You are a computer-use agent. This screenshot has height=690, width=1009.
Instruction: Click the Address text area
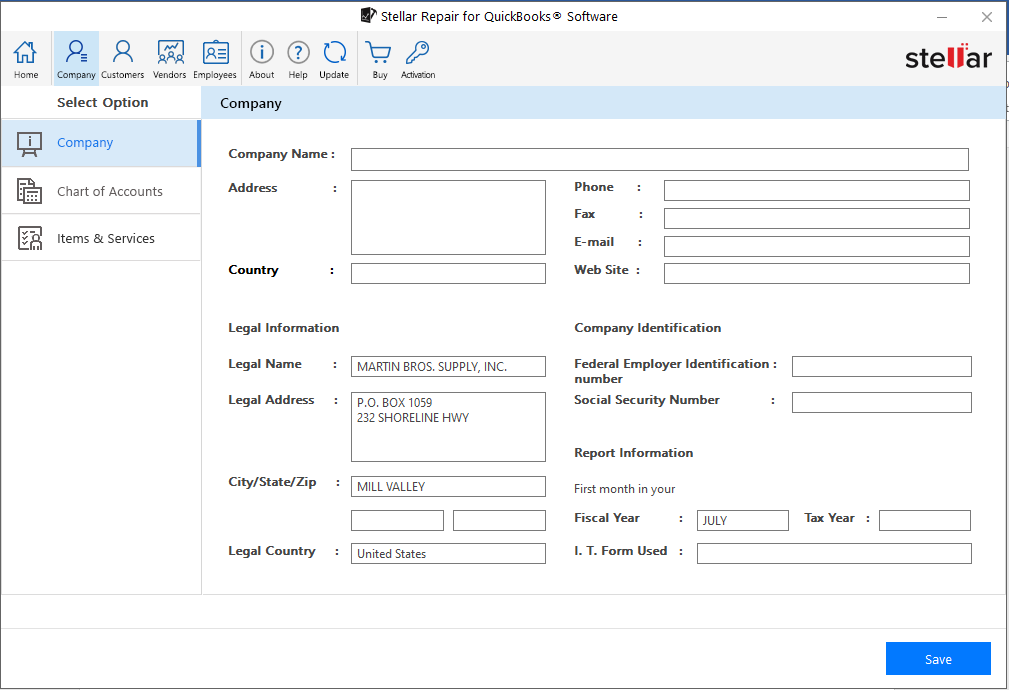click(x=449, y=218)
